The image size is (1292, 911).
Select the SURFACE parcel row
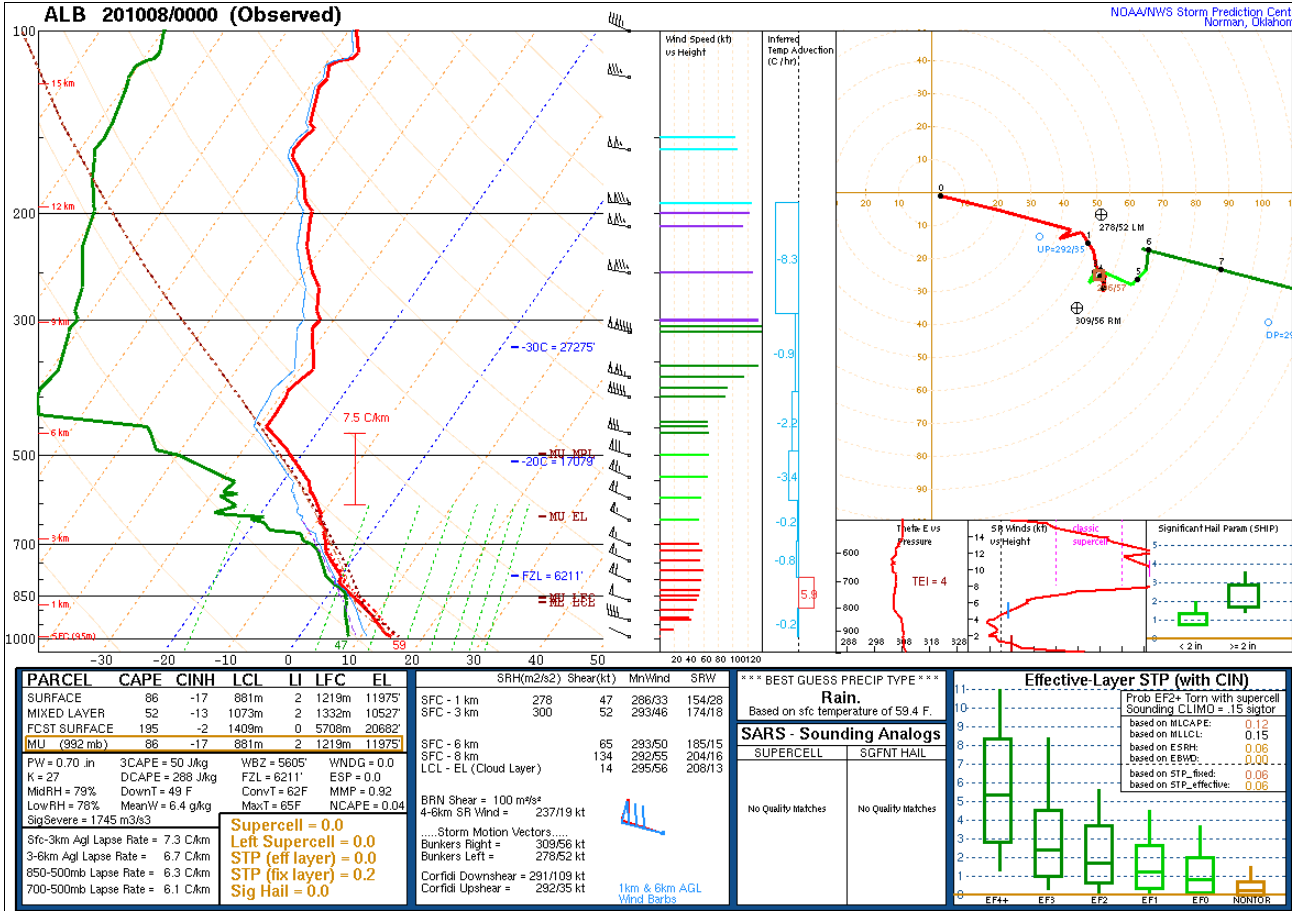(215, 698)
